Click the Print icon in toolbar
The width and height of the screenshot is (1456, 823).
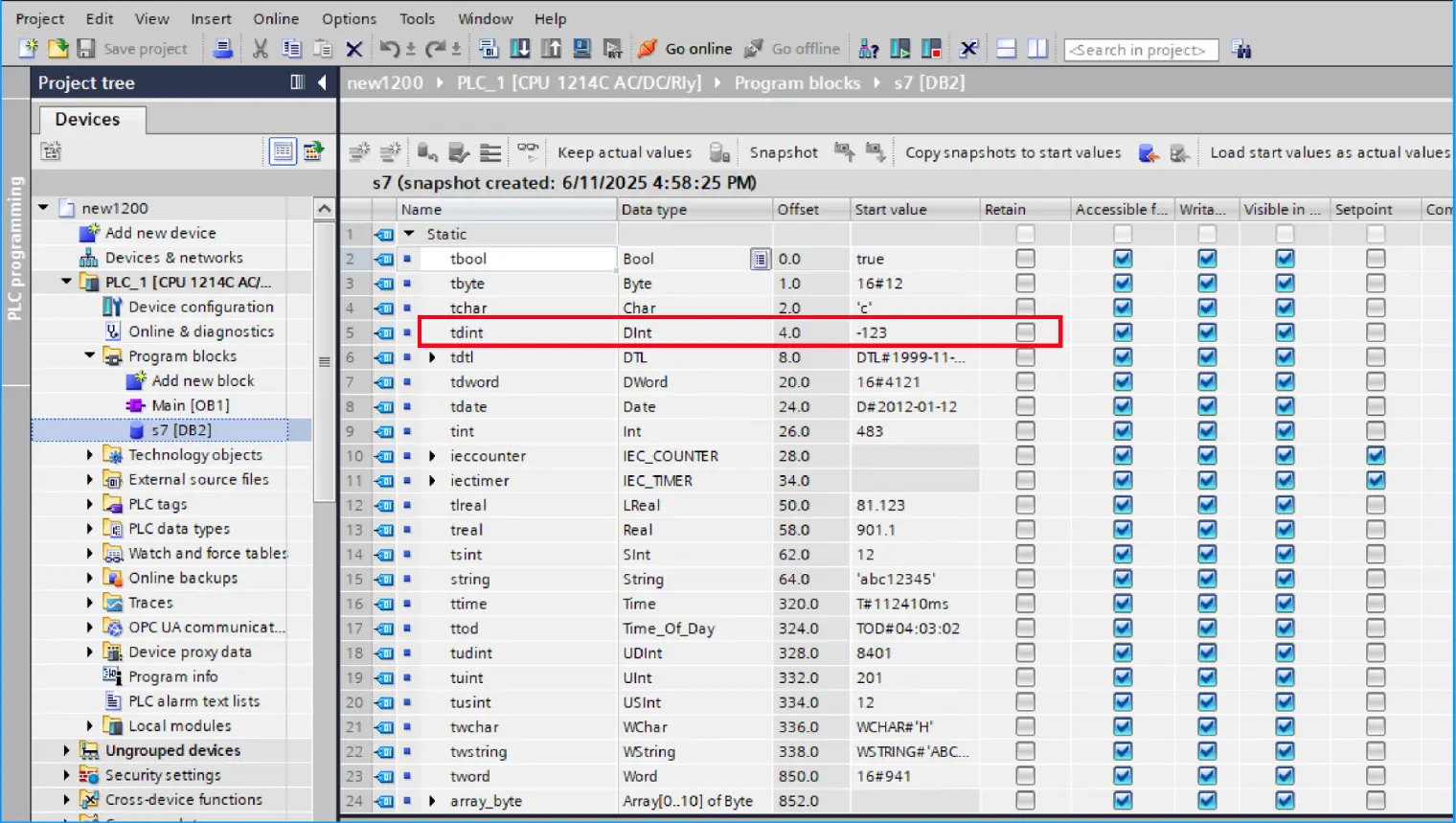point(222,49)
